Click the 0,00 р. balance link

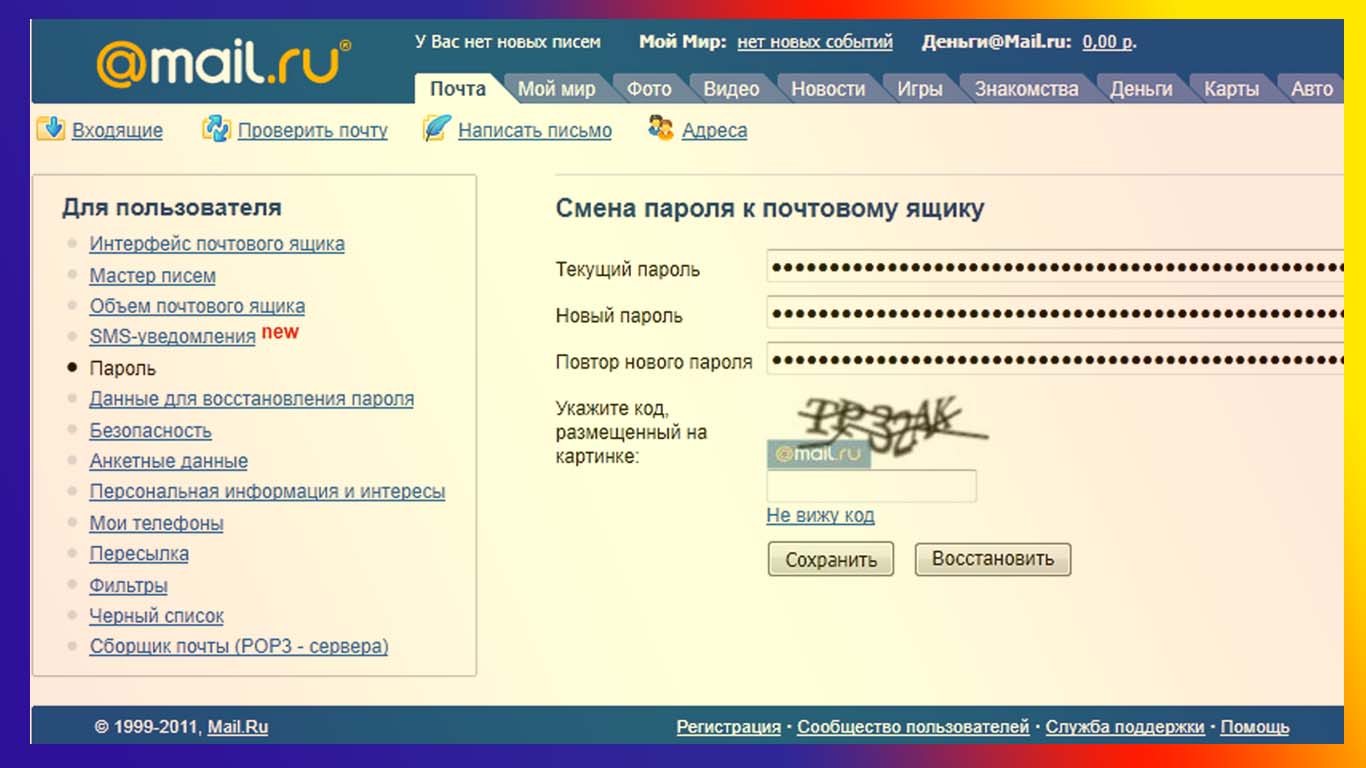coord(1109,42)
